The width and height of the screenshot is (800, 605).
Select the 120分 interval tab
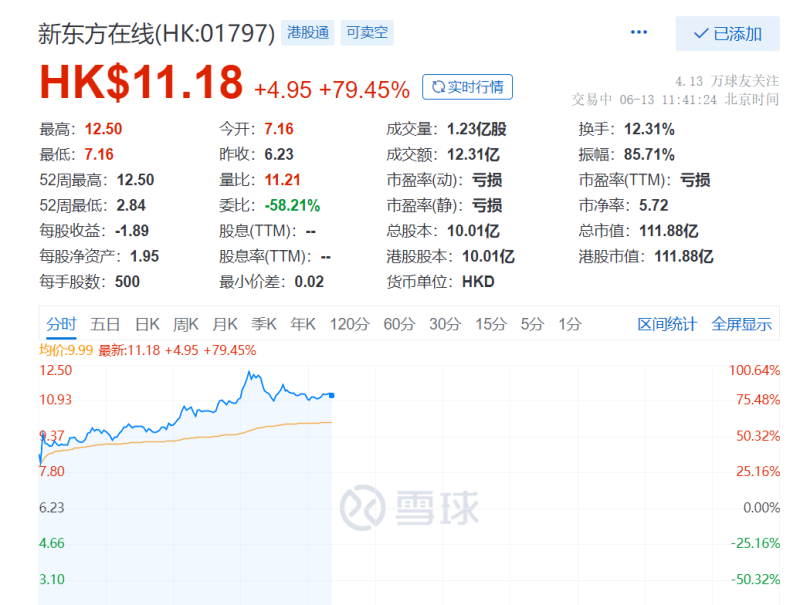pos(349,324)
